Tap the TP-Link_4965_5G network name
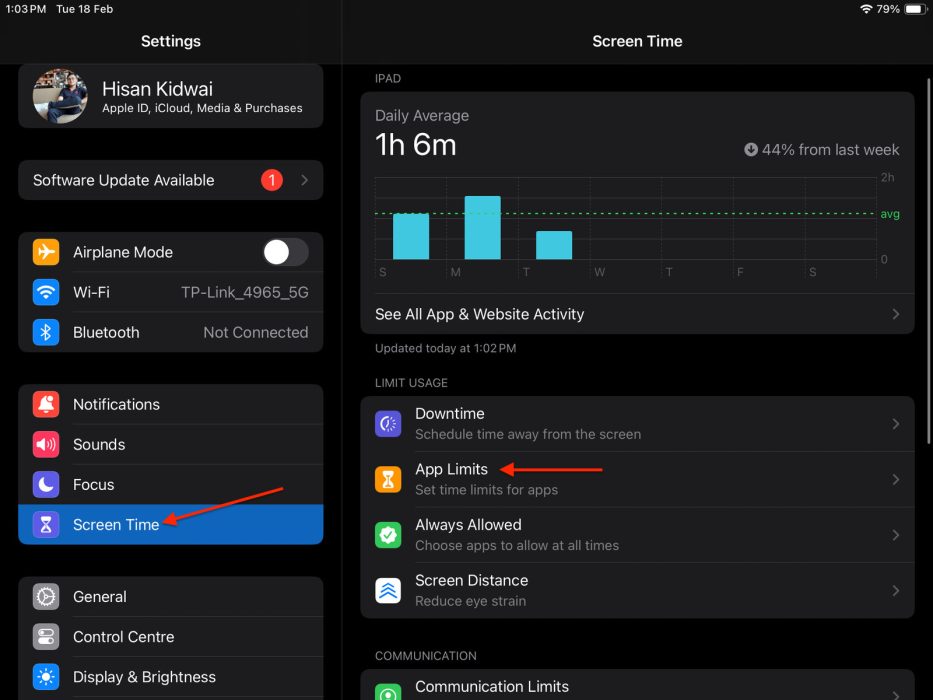This screenshot has width=933, height=700. point(245,292)
